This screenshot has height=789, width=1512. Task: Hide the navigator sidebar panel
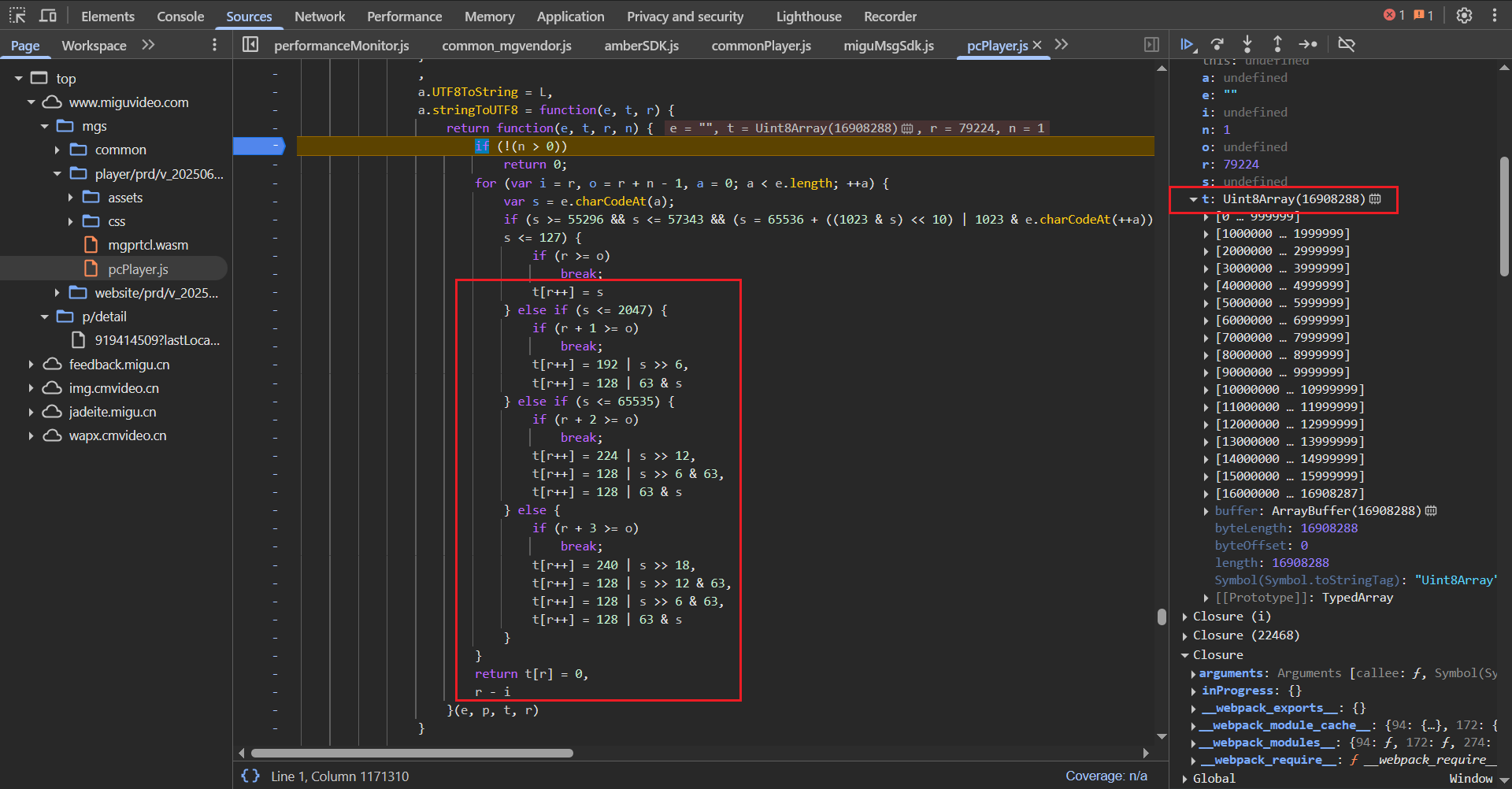tap(250, 45)
